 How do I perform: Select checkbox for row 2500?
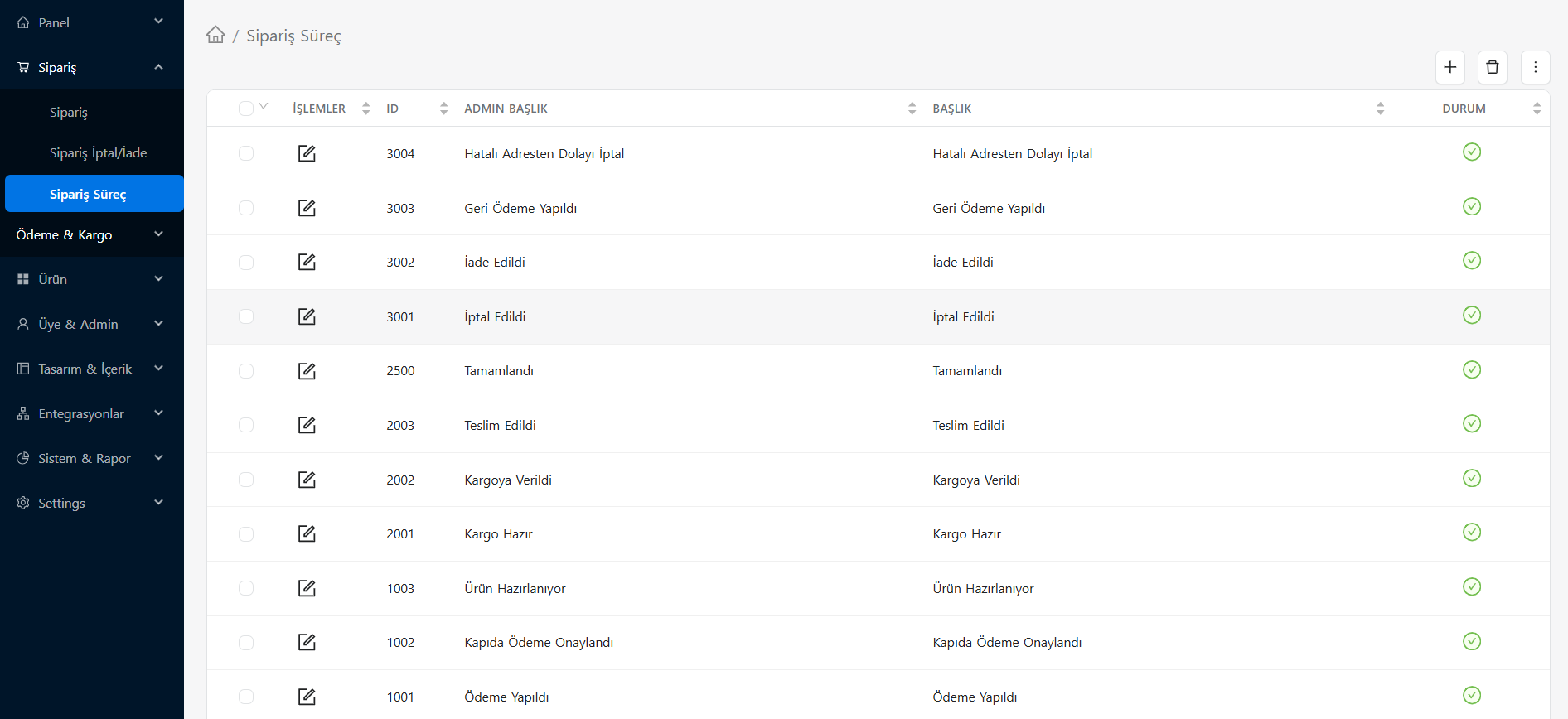[x=246, y=371]
